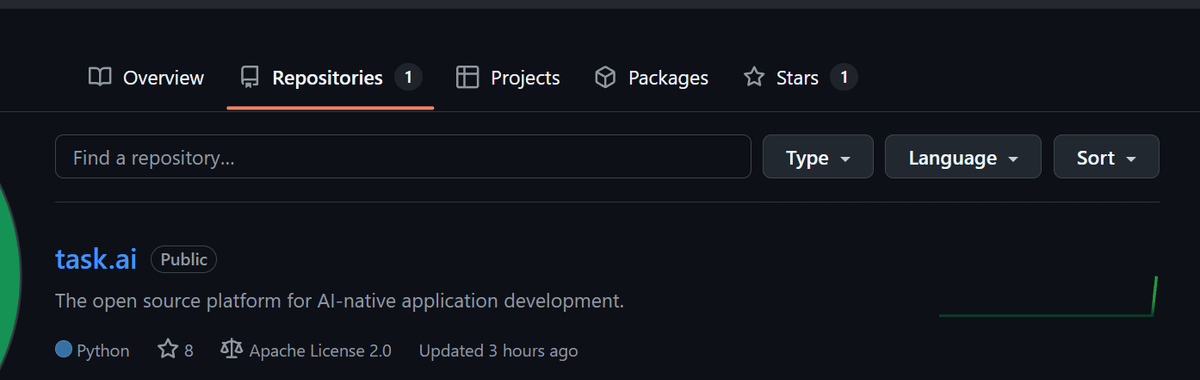Click the Python language label

(x=103, y=351)
